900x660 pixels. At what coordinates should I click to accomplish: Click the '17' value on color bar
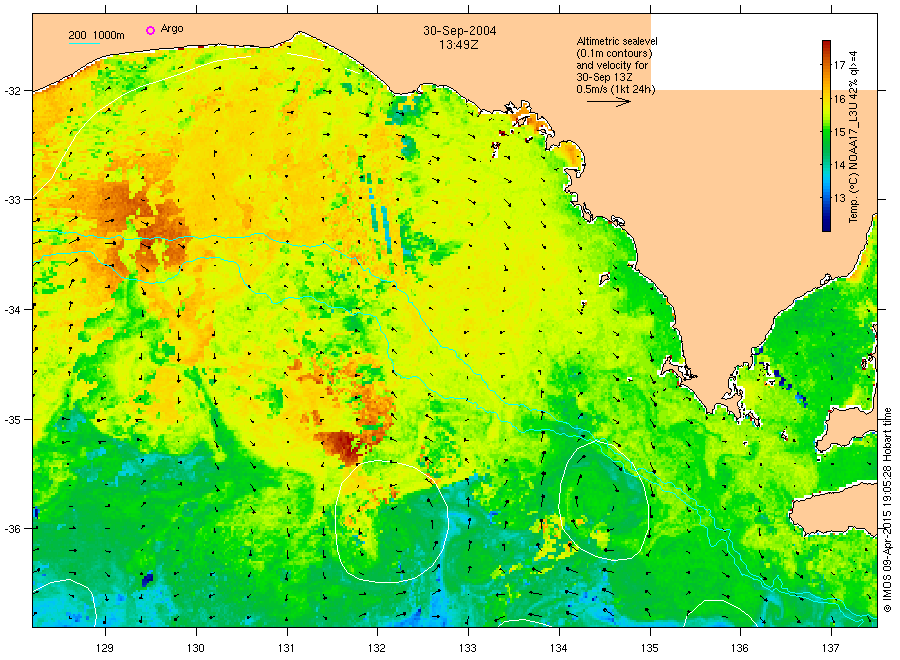(839, 65)
